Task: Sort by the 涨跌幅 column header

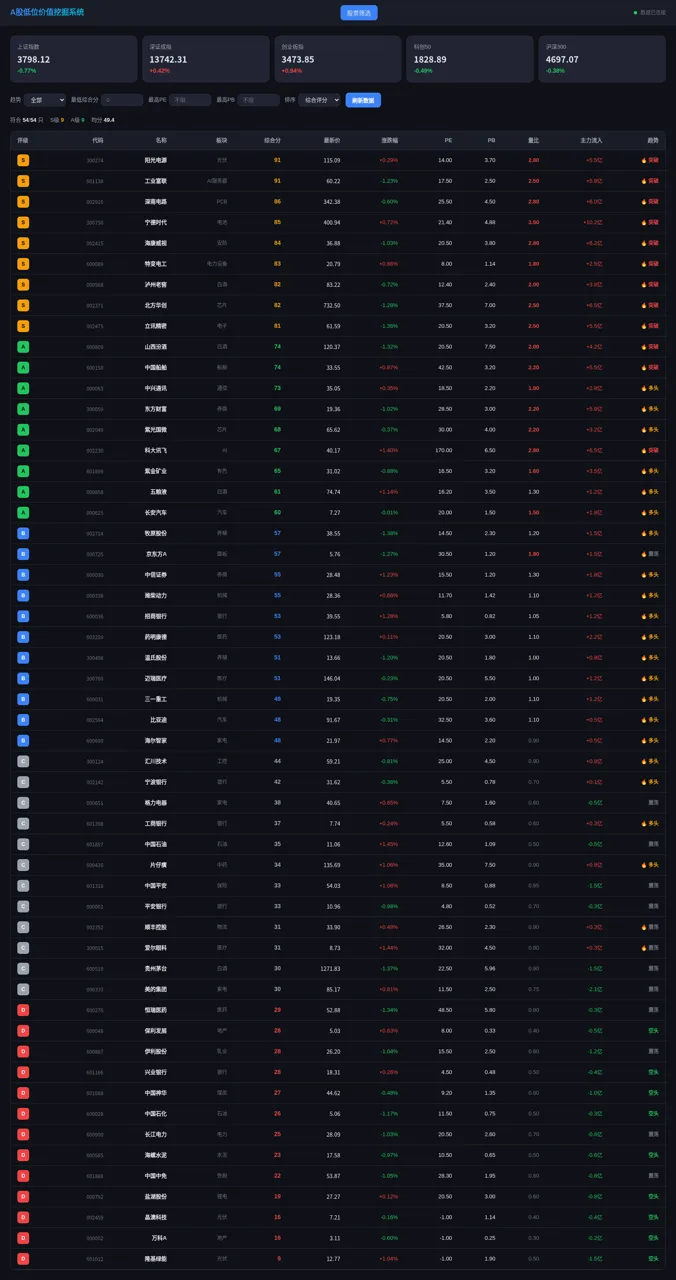Action: pyautogui.click(x=389, y=140)
